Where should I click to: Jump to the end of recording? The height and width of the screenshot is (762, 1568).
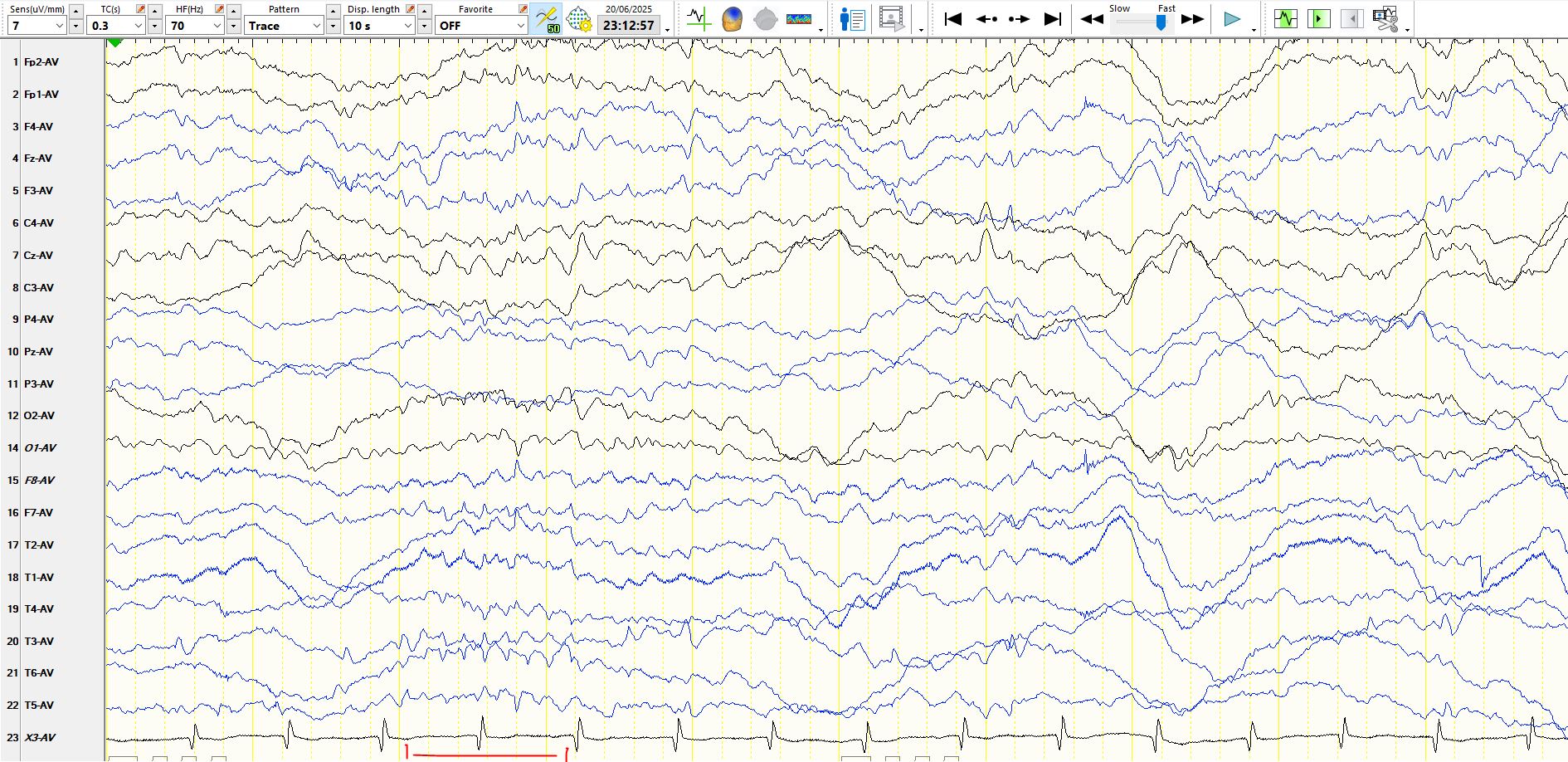pos(1052,18)
